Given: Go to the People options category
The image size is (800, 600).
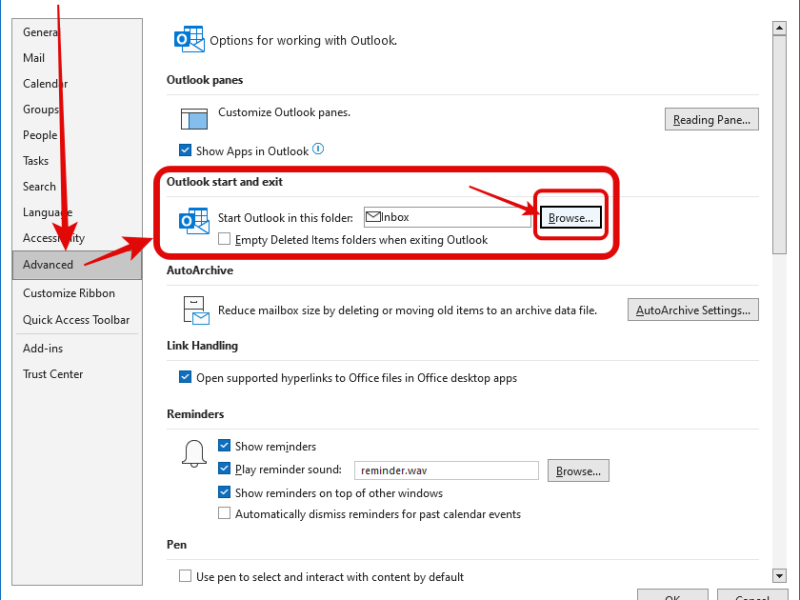Looking at the screenshot, I should (77, 135).
